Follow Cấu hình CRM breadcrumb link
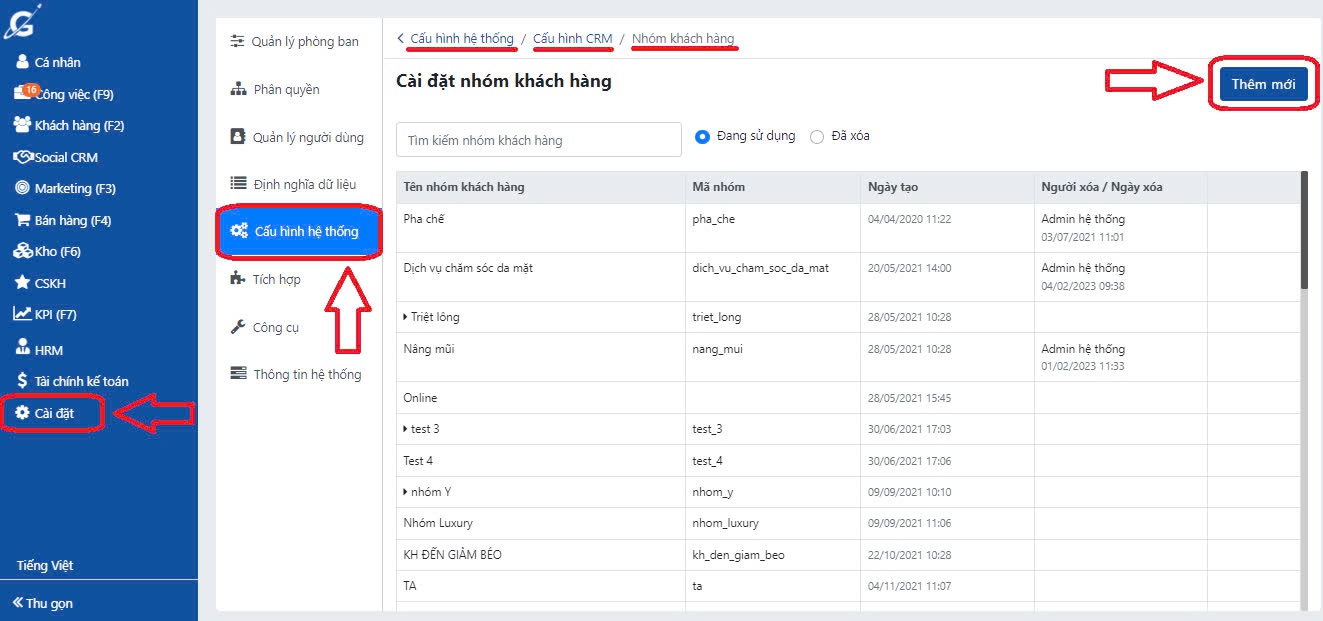This screenshot has height=621, width=1323. tap(572, 38)
